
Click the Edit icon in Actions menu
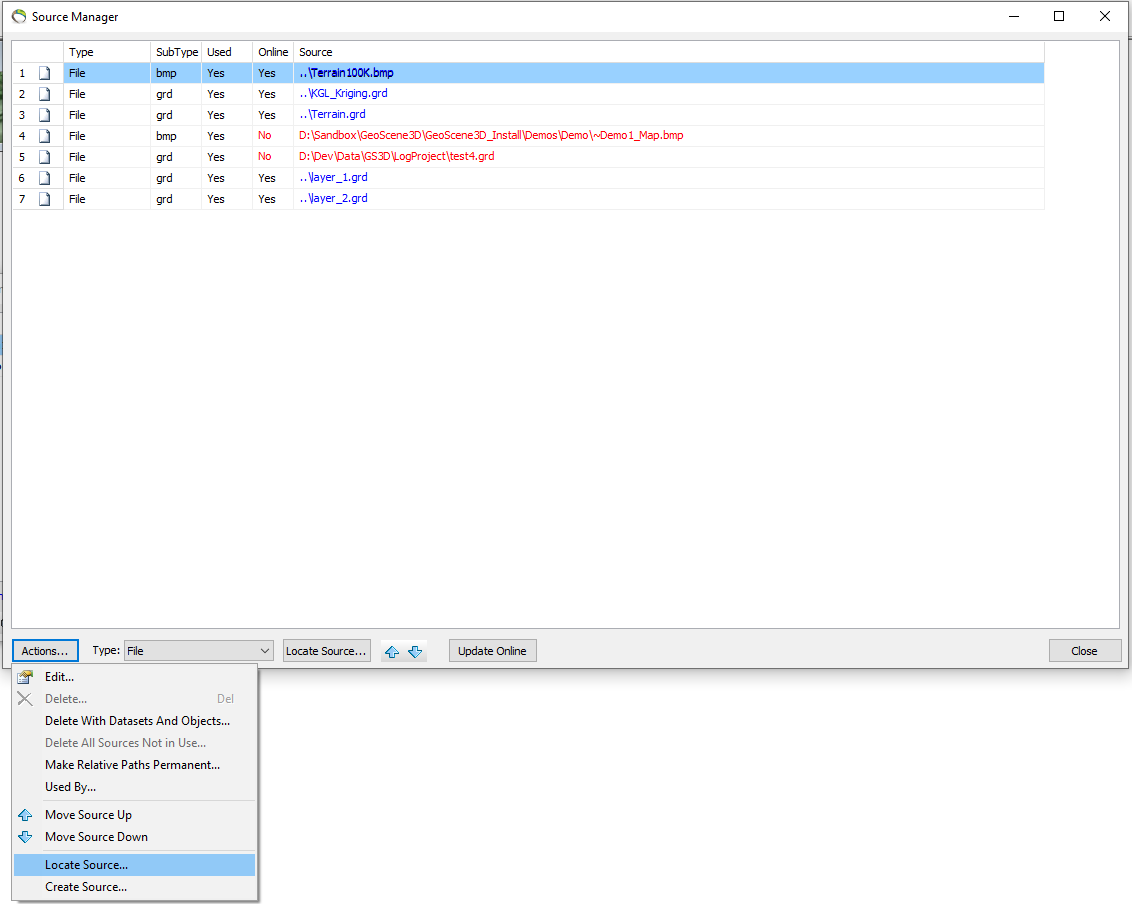(x=25, y=677)
